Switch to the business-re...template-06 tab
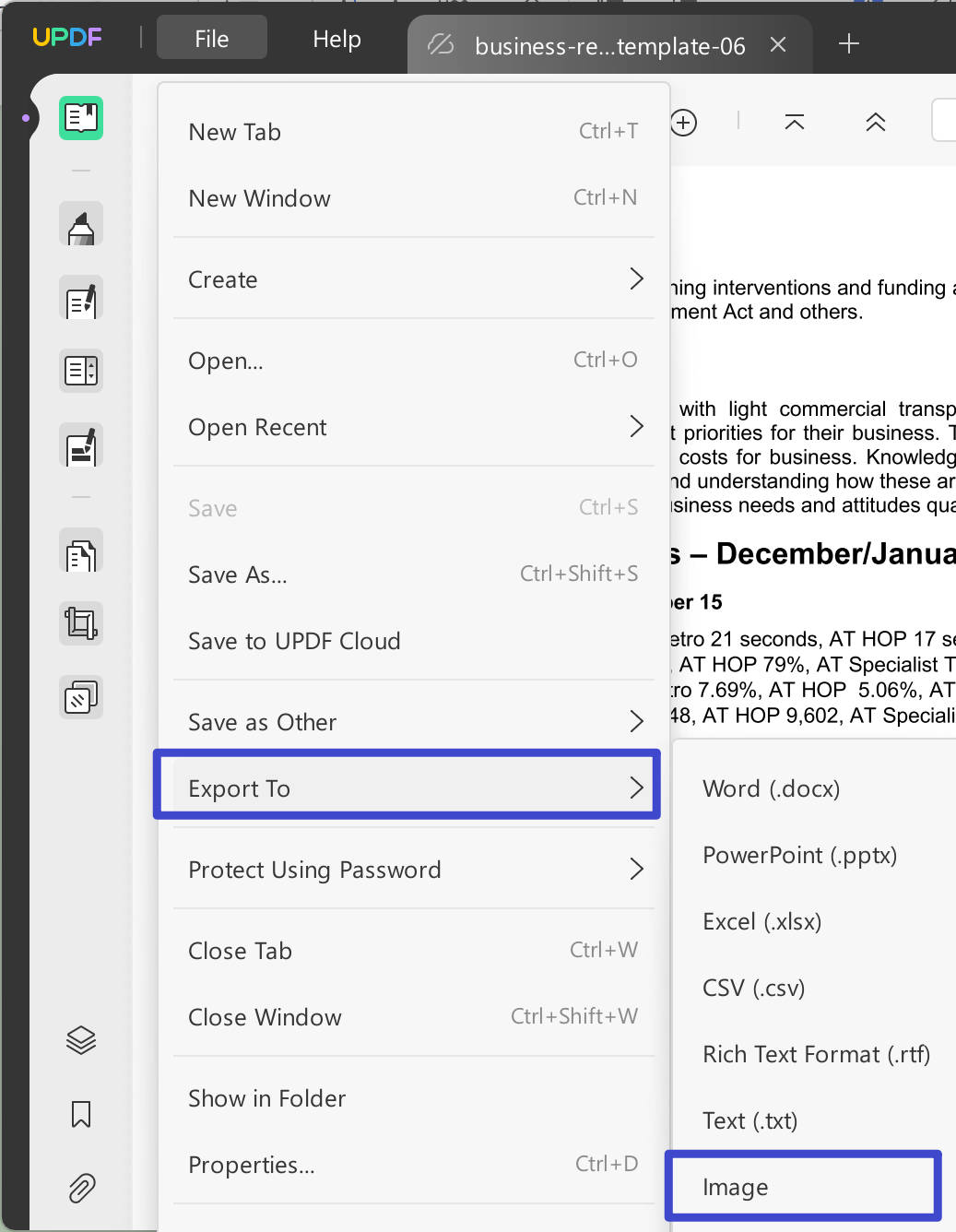 click(x=608, y=45)
